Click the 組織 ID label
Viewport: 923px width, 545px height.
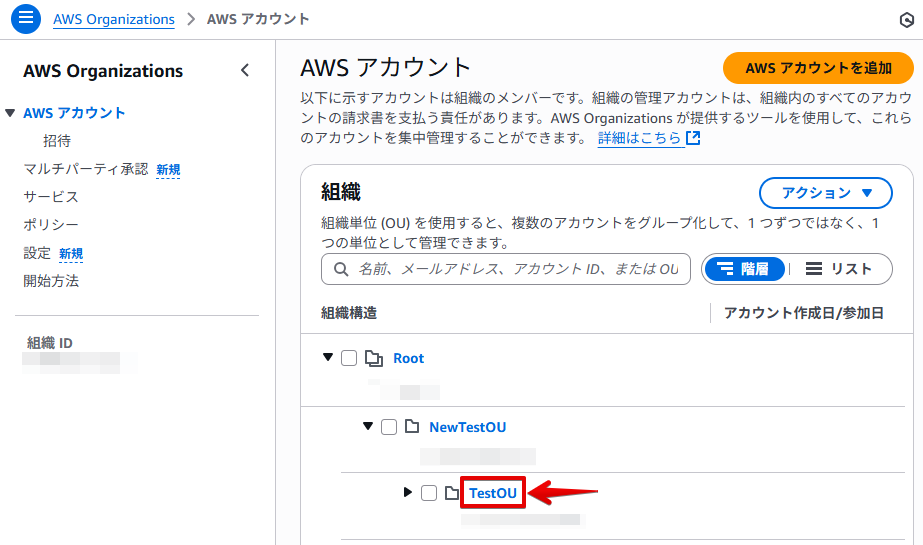tap(49, 343)
